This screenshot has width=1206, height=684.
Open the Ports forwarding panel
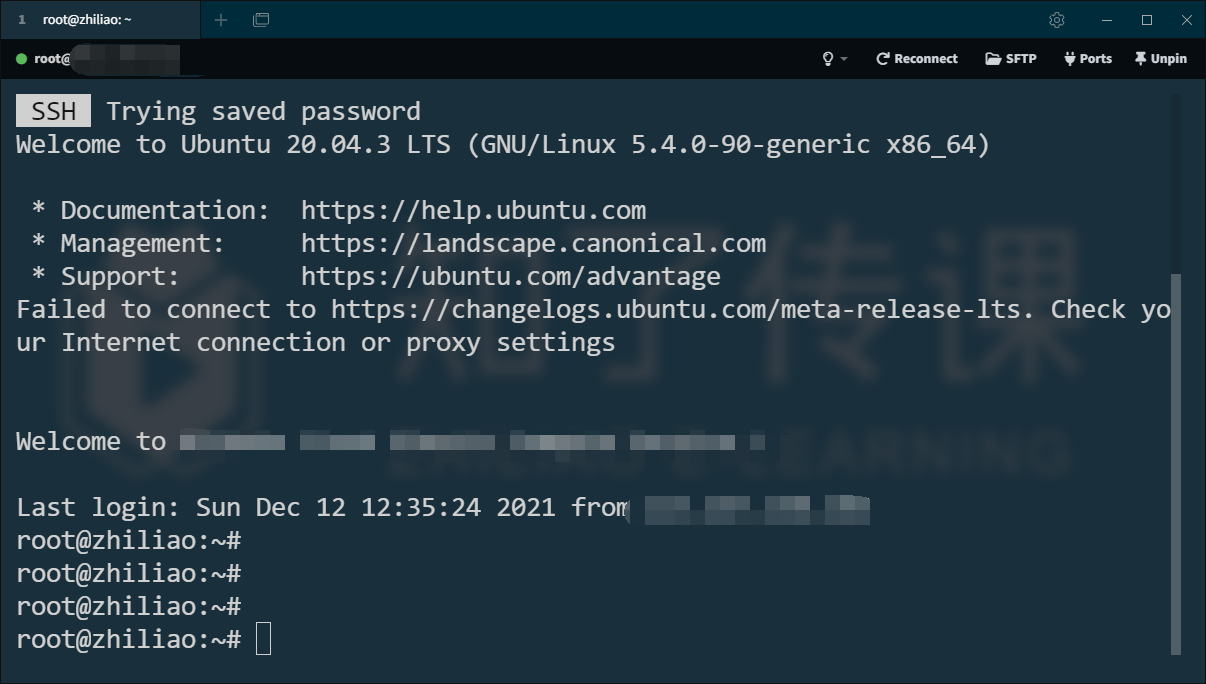click(1088, 59)
